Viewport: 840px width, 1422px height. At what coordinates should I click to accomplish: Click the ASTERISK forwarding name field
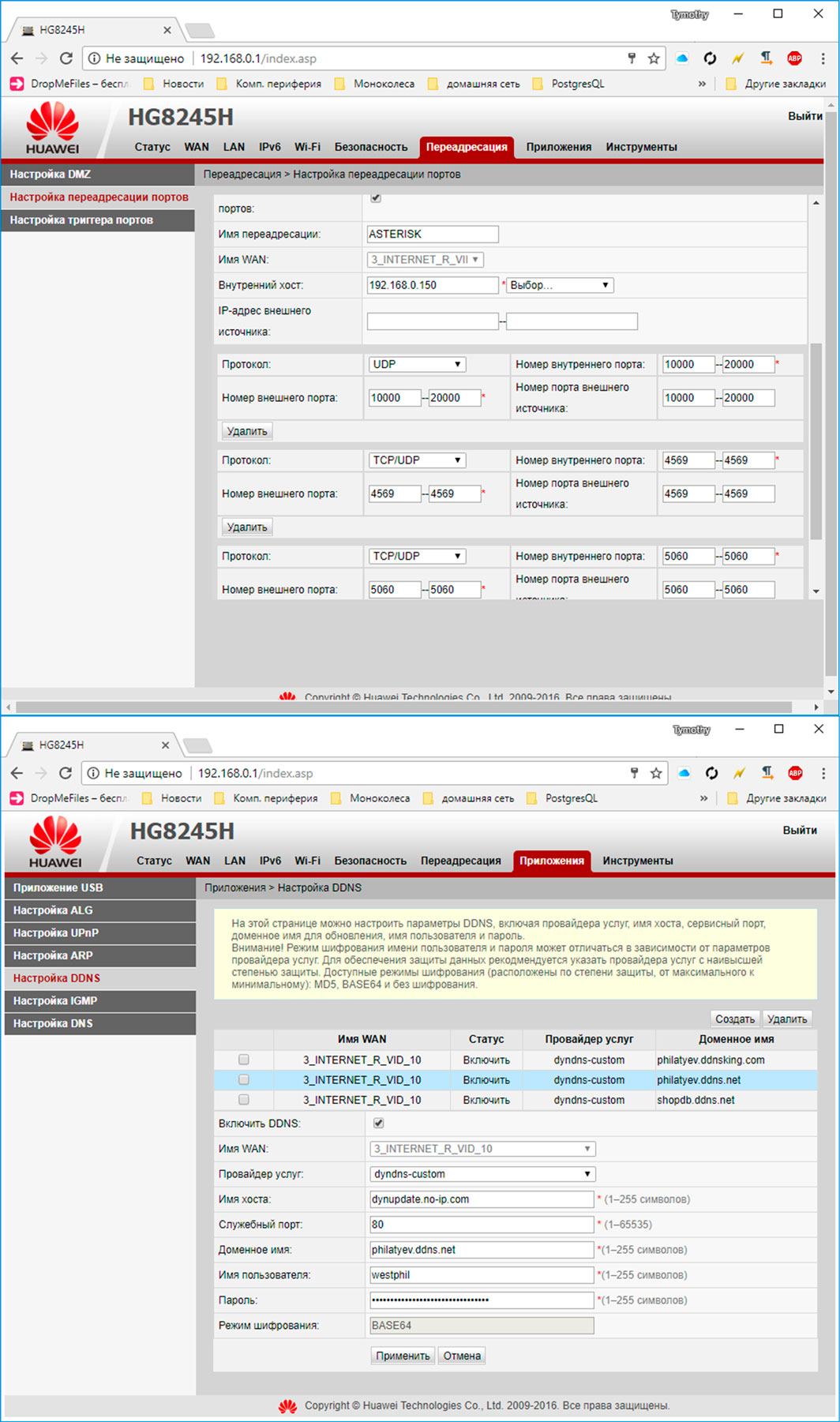pos(433,234)
